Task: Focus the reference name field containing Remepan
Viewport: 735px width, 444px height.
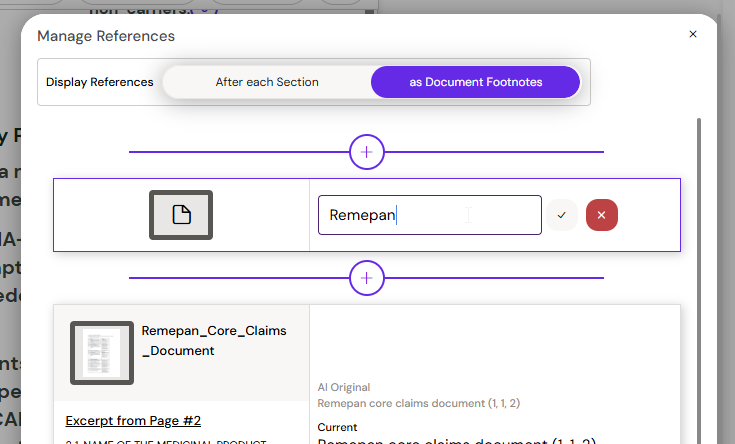Action: (430, 215)
